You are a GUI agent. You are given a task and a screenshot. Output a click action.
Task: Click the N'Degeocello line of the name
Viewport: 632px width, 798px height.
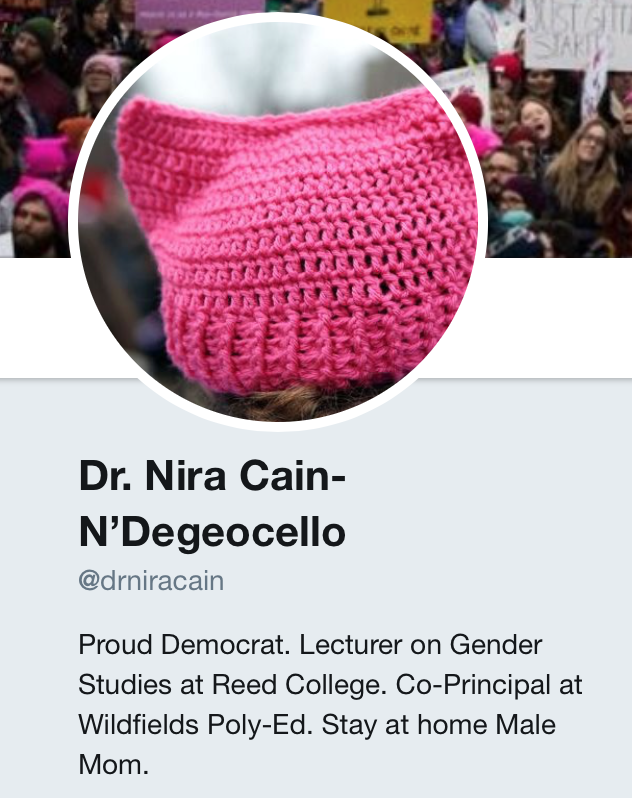213,533
